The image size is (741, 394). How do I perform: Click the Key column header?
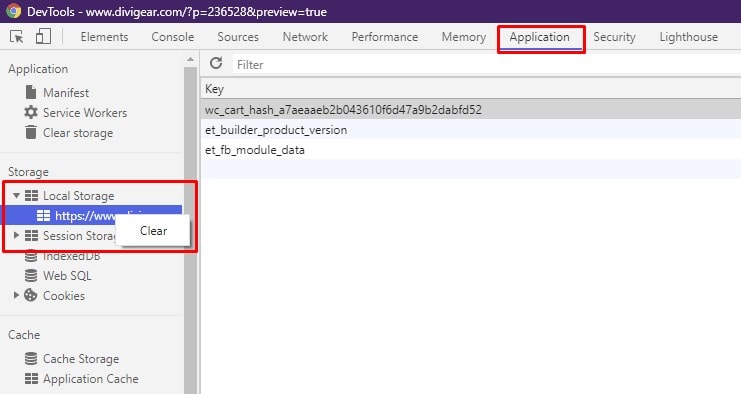pos(471,89)
